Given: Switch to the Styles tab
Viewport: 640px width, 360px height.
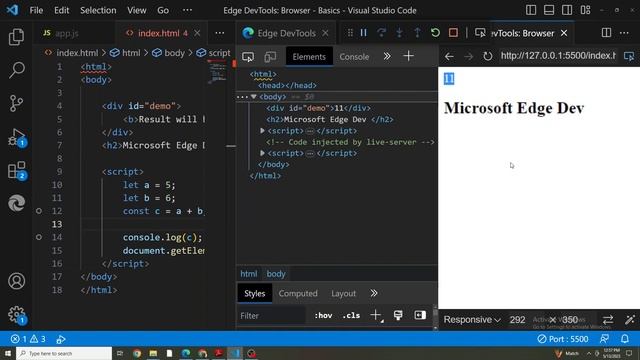Looking at the screenshot, I should [x=255, y=293].
